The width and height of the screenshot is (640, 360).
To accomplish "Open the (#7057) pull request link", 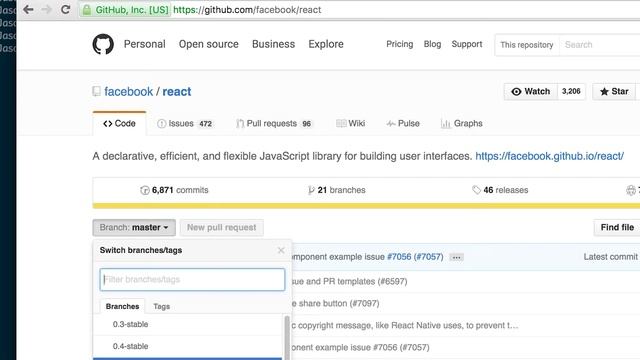I will tap(429, 257).
